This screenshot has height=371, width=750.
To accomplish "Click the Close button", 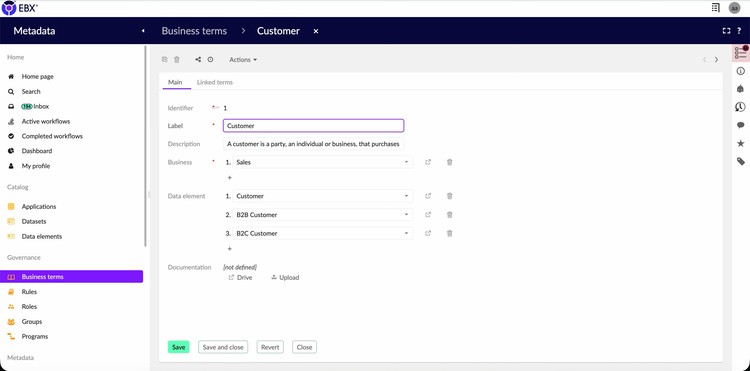I will (304, 347).
